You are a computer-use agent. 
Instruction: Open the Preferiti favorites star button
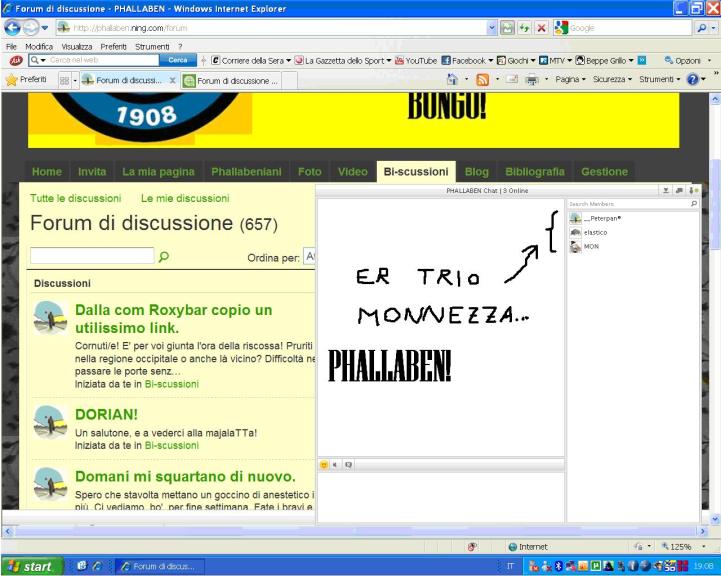(27, 80)
